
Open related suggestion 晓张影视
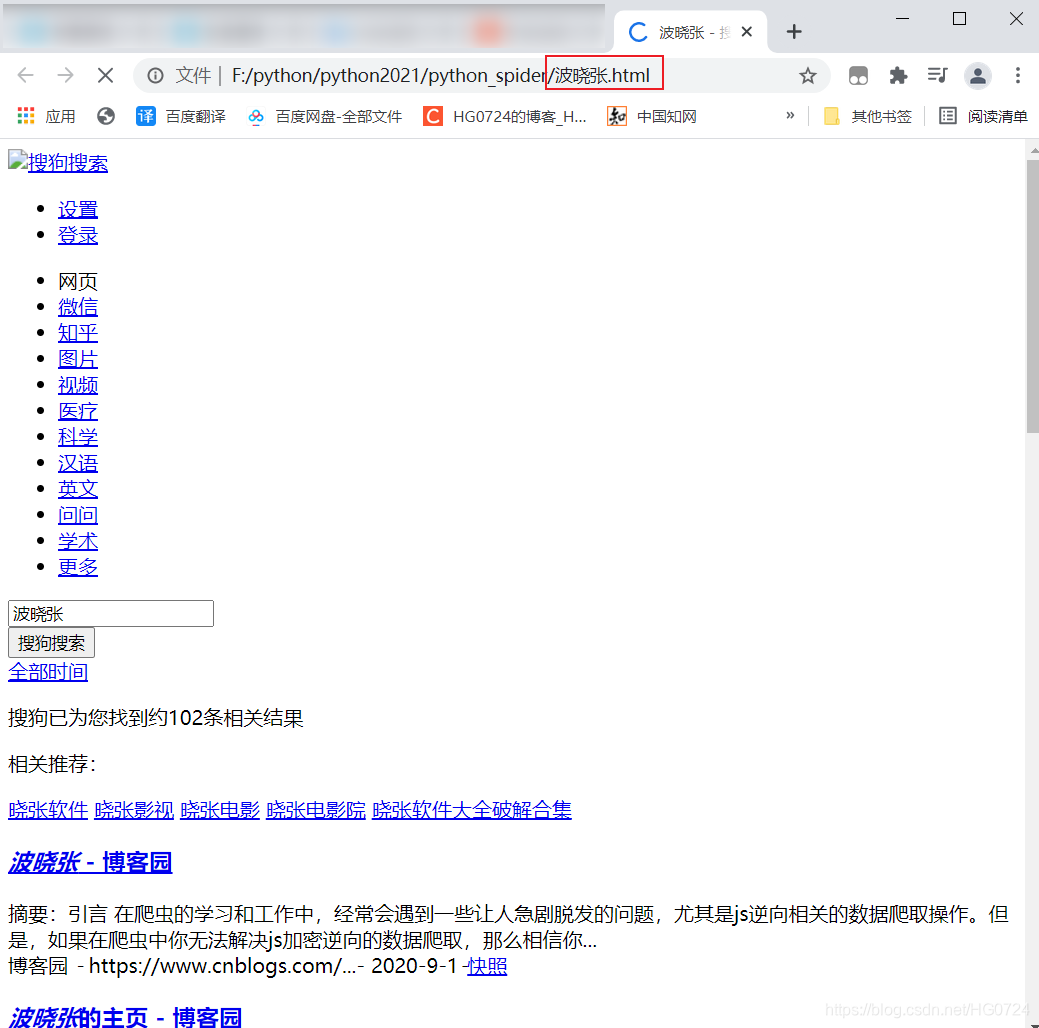click(134, 810)
